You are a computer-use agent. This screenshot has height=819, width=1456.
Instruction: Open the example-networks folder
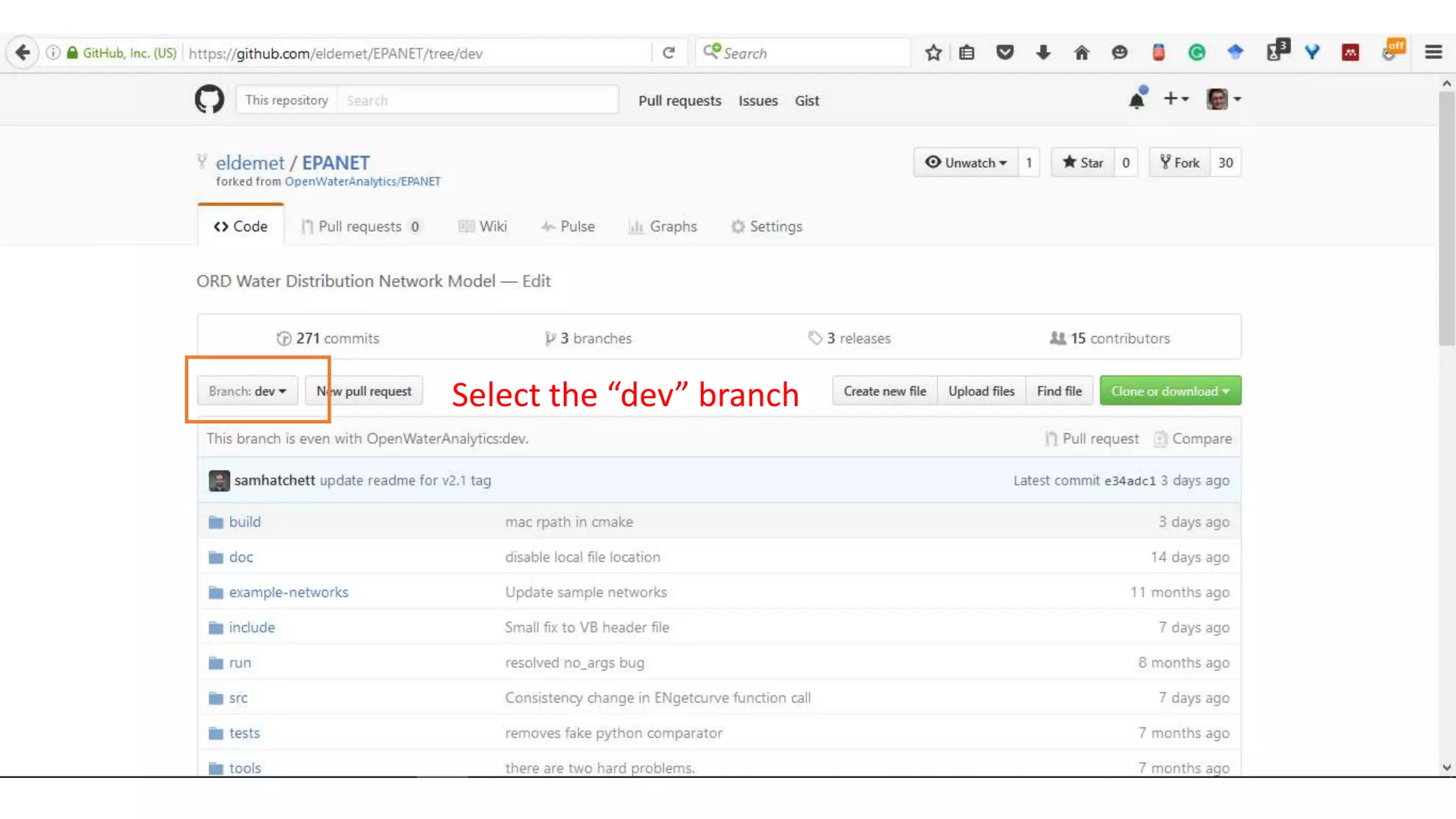pos(289,592)
